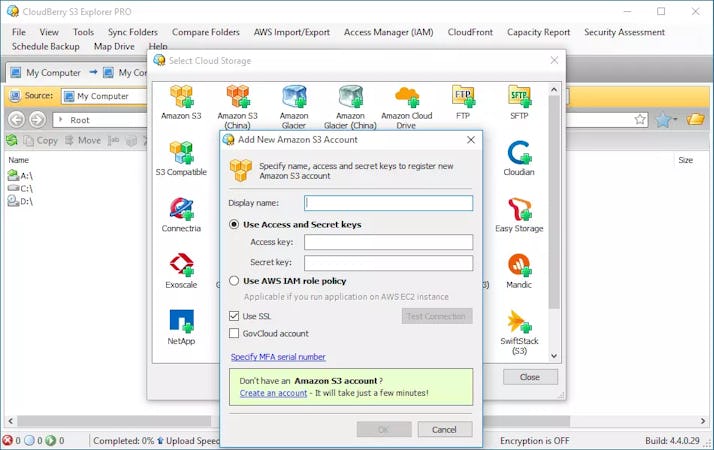Viewport: 714px width, 450px height.
Task: Choose the NetApp storage icon
Action: (181, 321)
